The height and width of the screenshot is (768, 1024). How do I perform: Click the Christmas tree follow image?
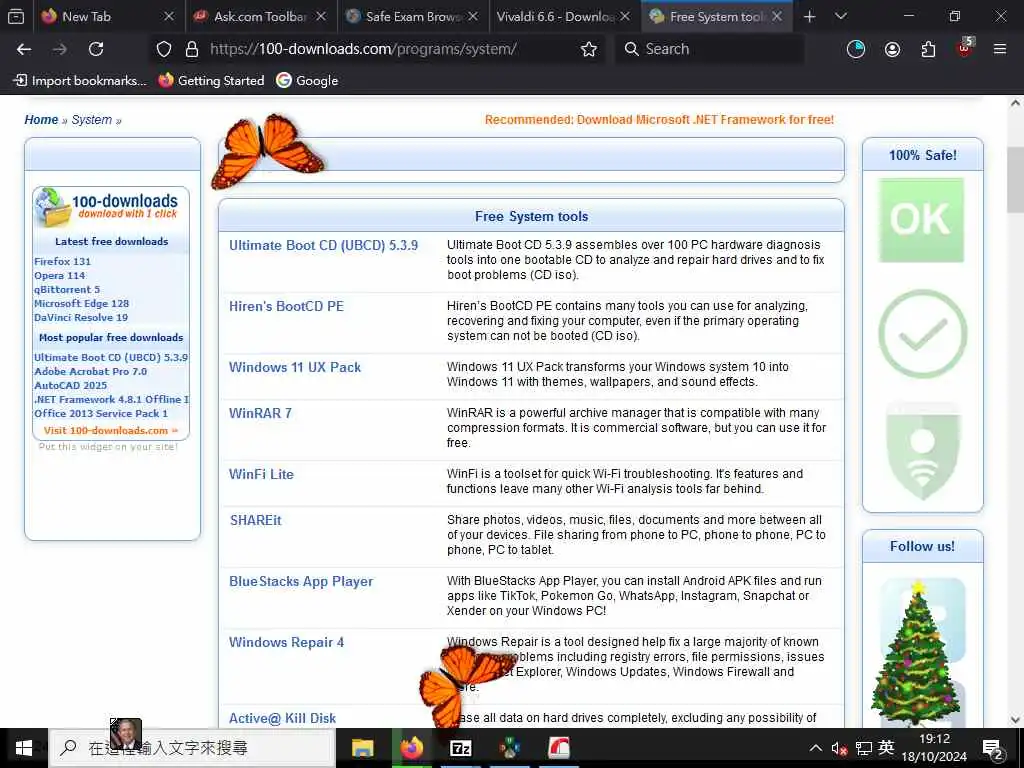(x=918, y=653)
